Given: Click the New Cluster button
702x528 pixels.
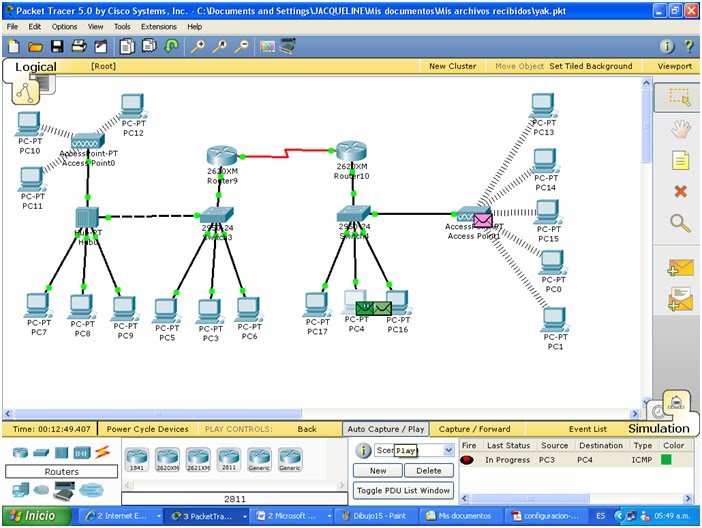Looking at the screenshot, I should (x=453, y=66).
